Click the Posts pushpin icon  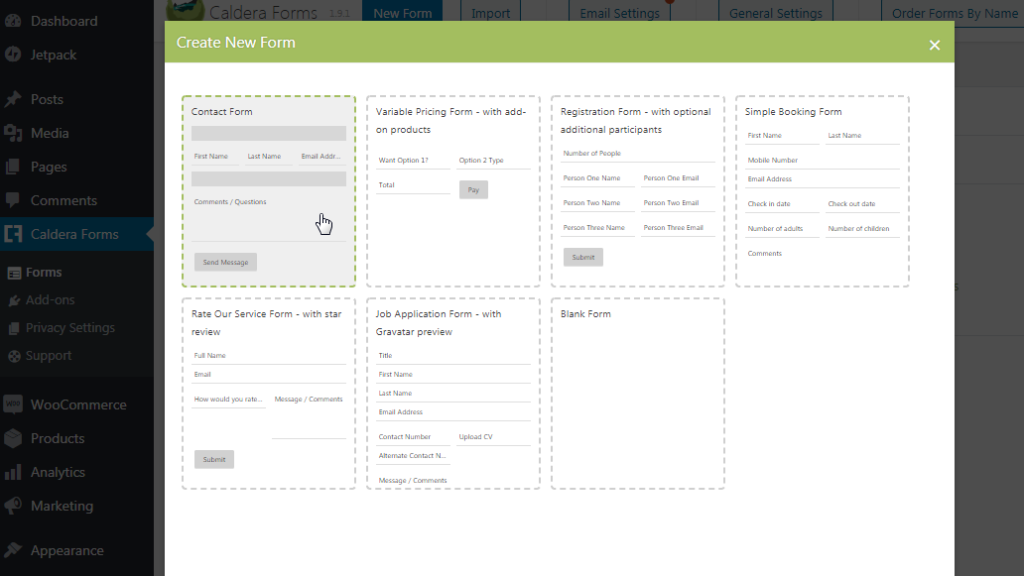coord(14,100)
